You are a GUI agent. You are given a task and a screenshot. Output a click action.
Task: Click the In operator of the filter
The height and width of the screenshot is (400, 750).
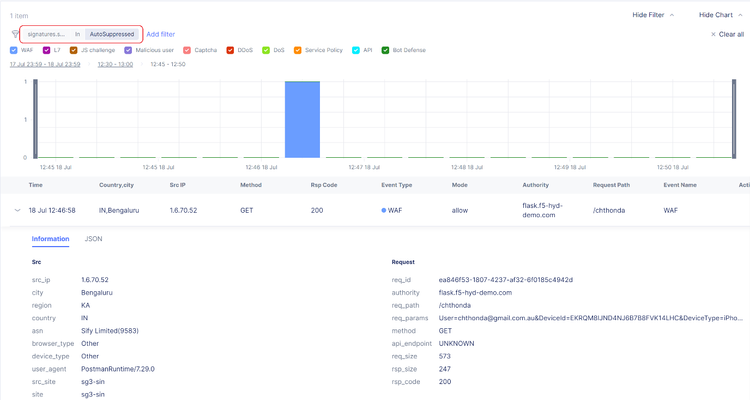coord(77,34)
